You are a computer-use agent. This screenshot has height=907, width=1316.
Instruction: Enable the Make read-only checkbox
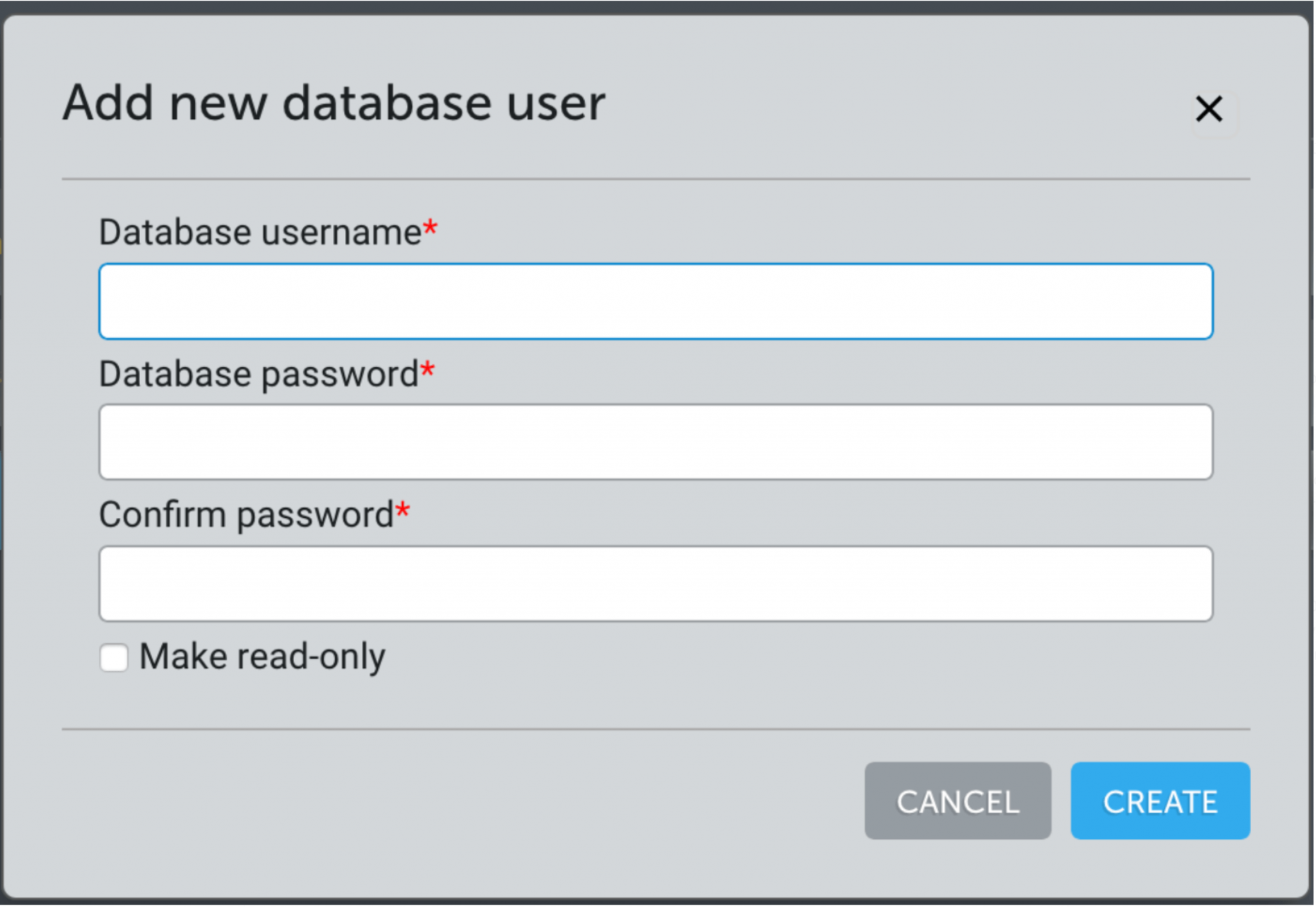[114, 658]
